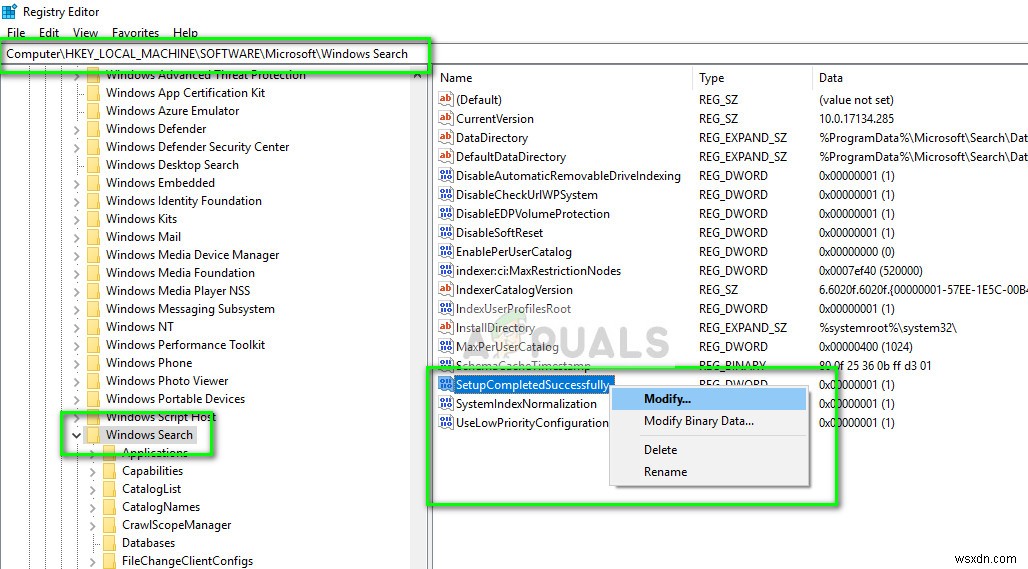Open the Edit menu

tap(49, 32)
